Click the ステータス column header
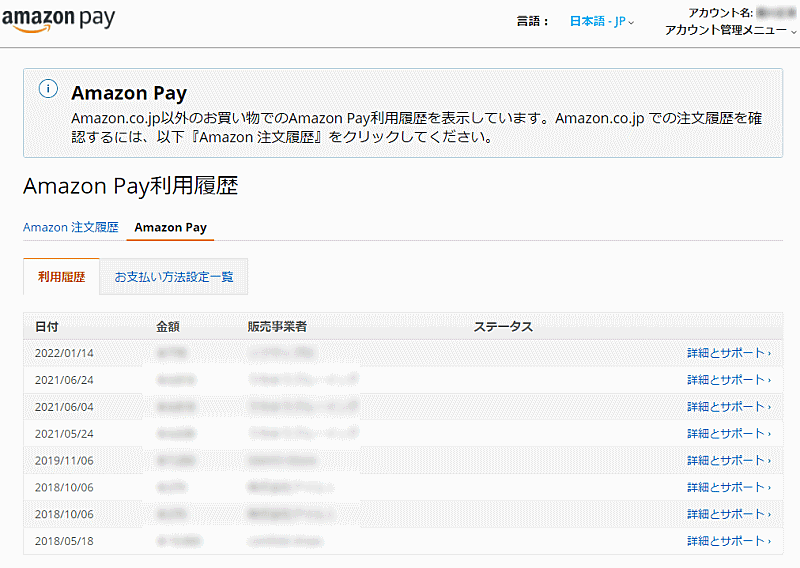This screenshot has width=800, height=568. tap(503, 327)
